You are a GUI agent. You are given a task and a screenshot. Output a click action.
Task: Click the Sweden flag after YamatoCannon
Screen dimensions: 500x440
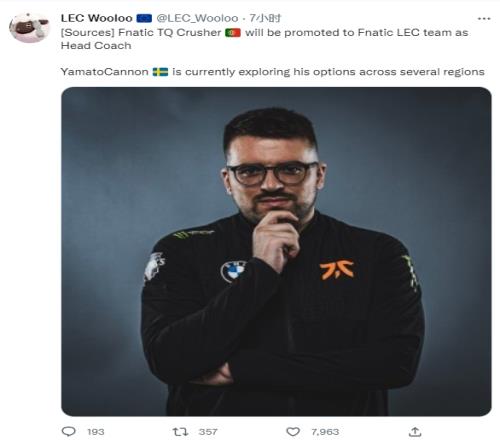pyautogui.click(x=160, y=72)
